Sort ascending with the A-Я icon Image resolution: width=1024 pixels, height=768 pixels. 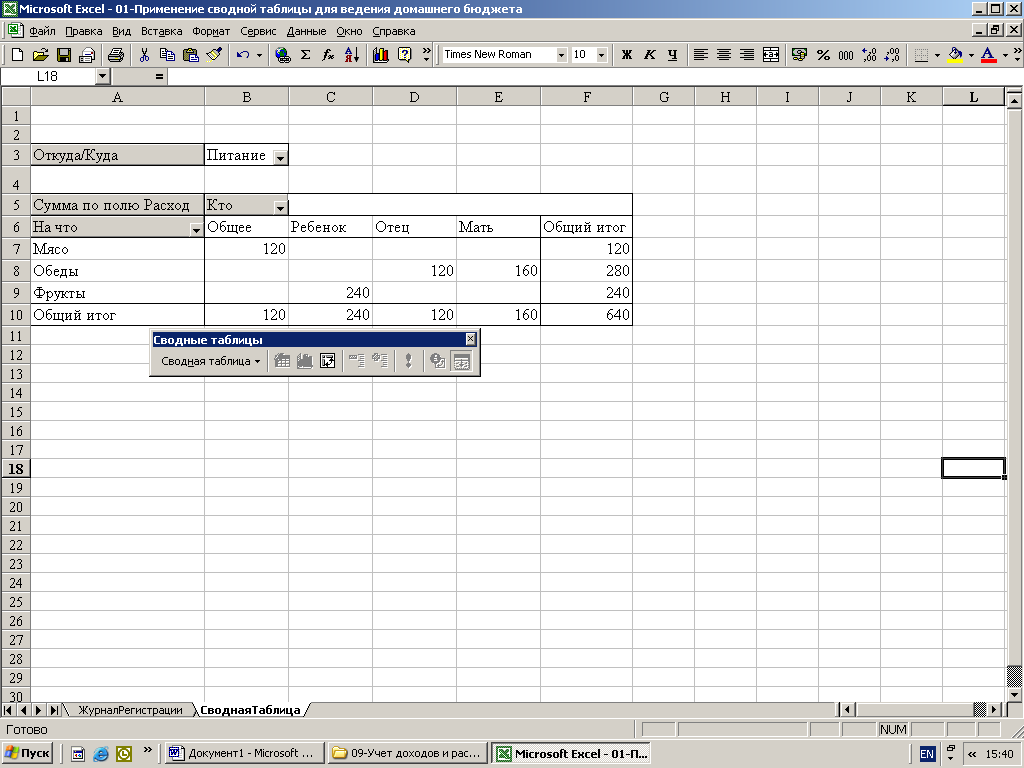click(x=351, y=55)
